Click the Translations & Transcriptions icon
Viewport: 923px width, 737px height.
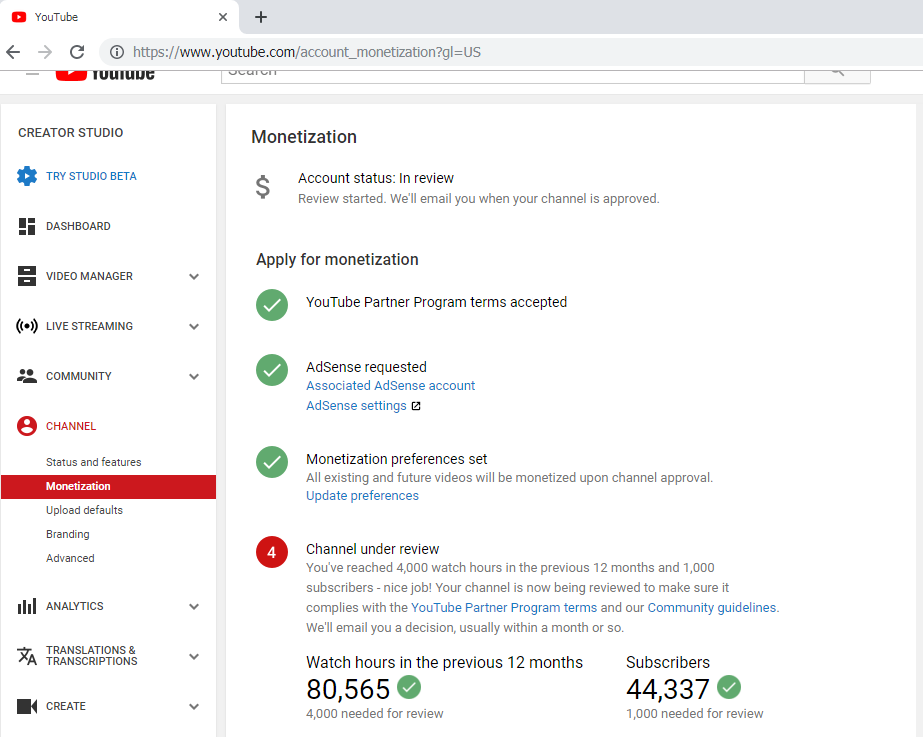[26, 656]
